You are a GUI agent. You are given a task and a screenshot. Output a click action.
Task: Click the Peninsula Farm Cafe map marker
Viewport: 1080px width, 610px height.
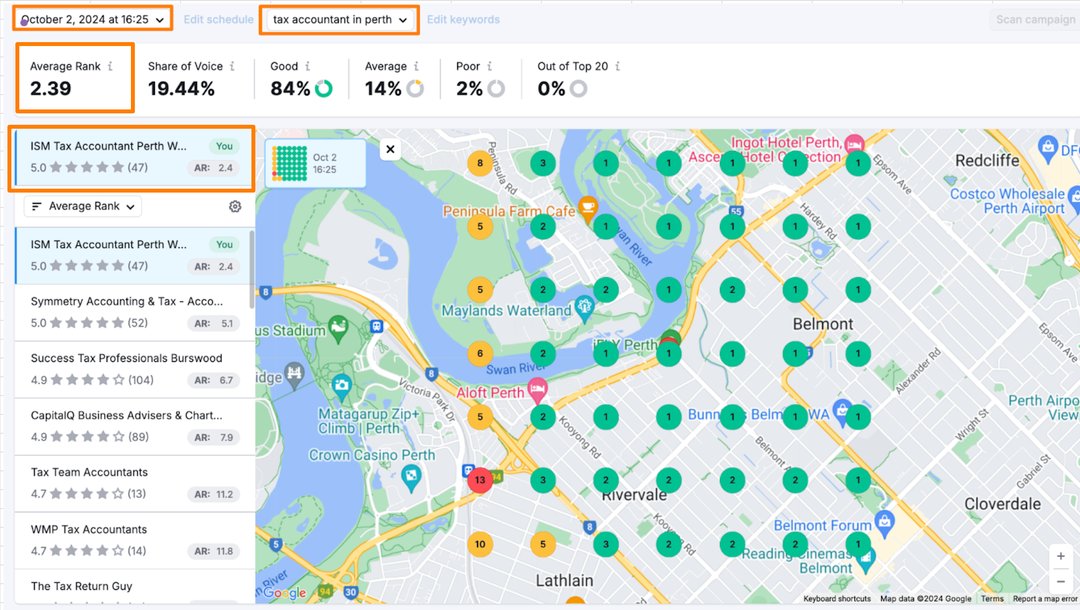tap(587, 207)
